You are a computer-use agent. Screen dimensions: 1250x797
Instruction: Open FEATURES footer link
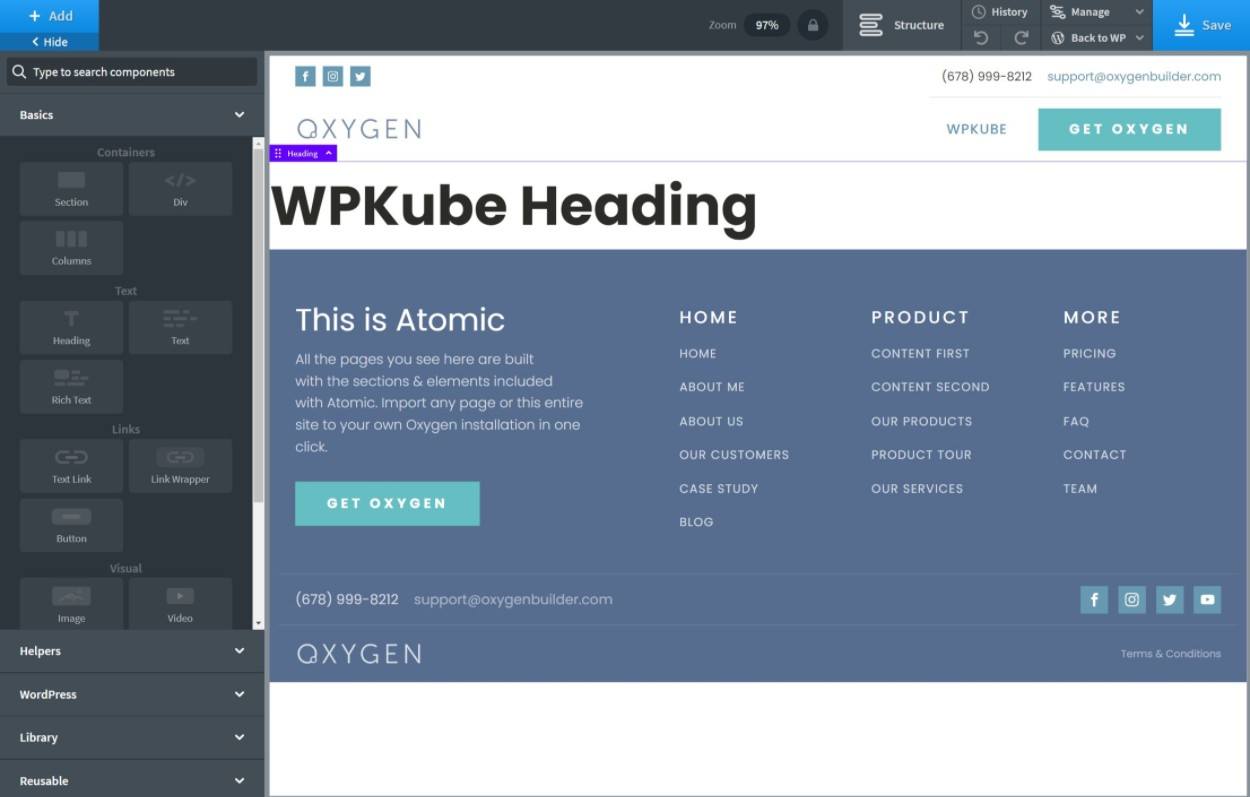coord(1094,387)
